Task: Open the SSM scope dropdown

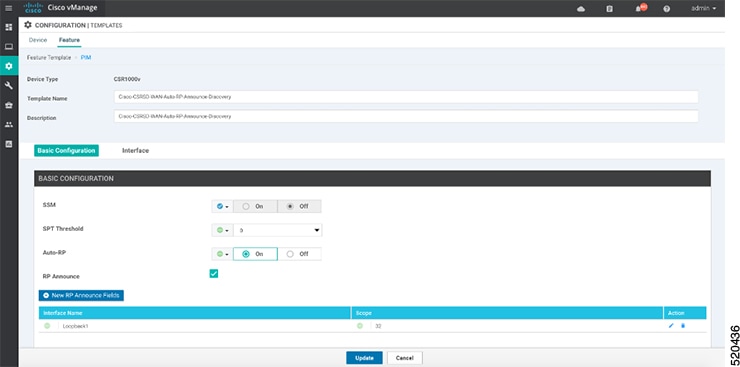Action: point(222,206)
